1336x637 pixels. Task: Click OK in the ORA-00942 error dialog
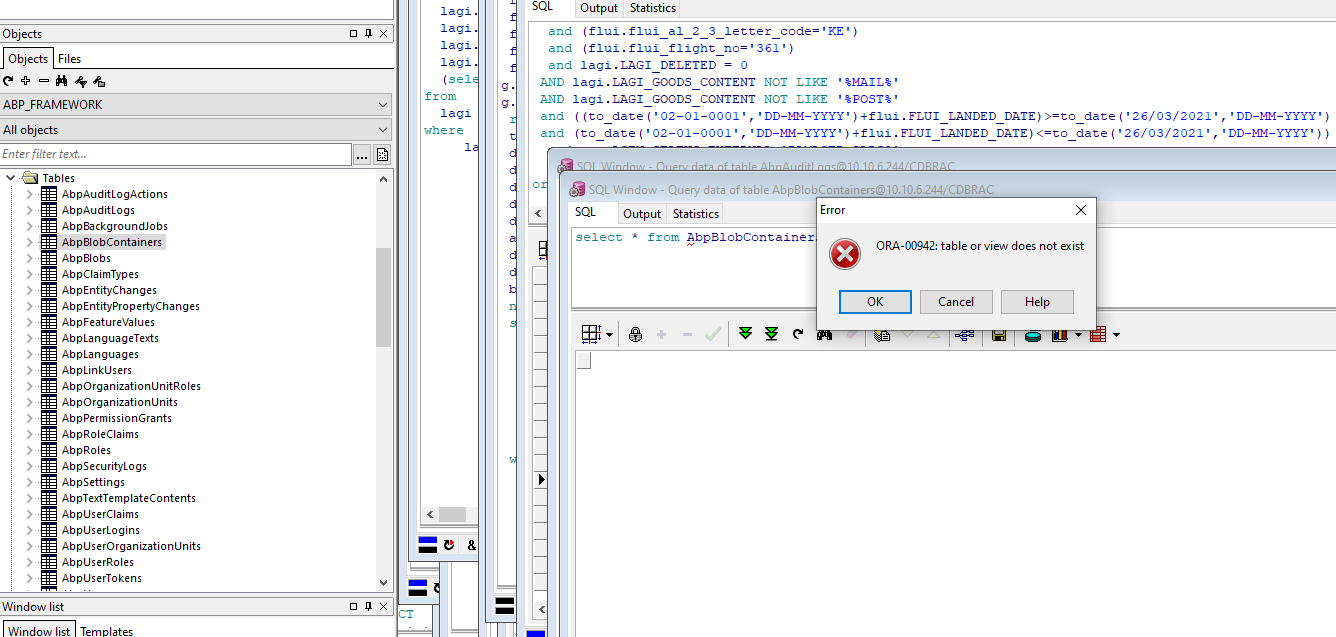[x=874, y=302]
